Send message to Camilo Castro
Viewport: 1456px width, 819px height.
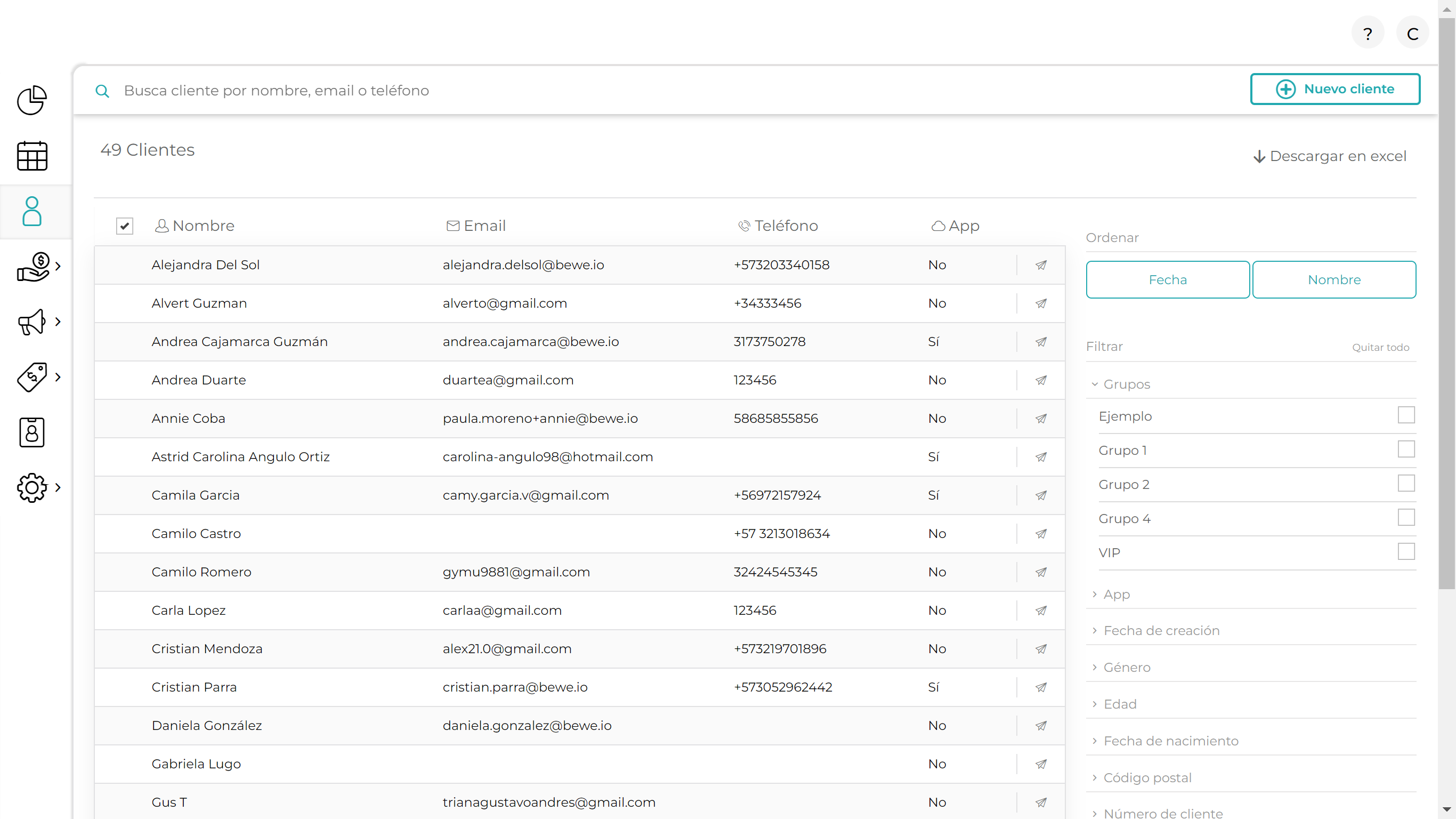pyautogui.click(x=1041, y=533)
